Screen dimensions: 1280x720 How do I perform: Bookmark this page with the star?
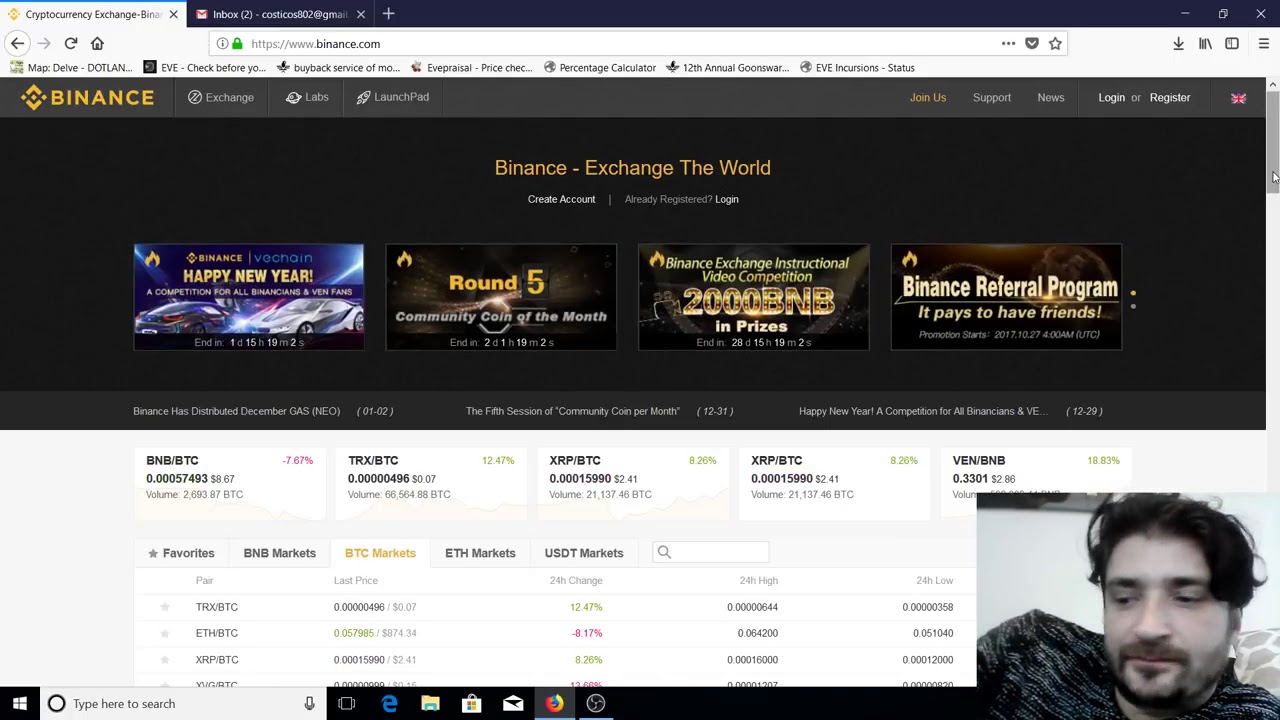1055,43
